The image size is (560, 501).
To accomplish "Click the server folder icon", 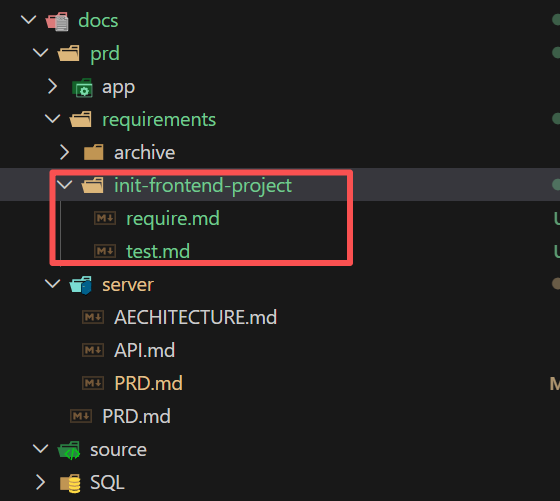I will point(80,285).
